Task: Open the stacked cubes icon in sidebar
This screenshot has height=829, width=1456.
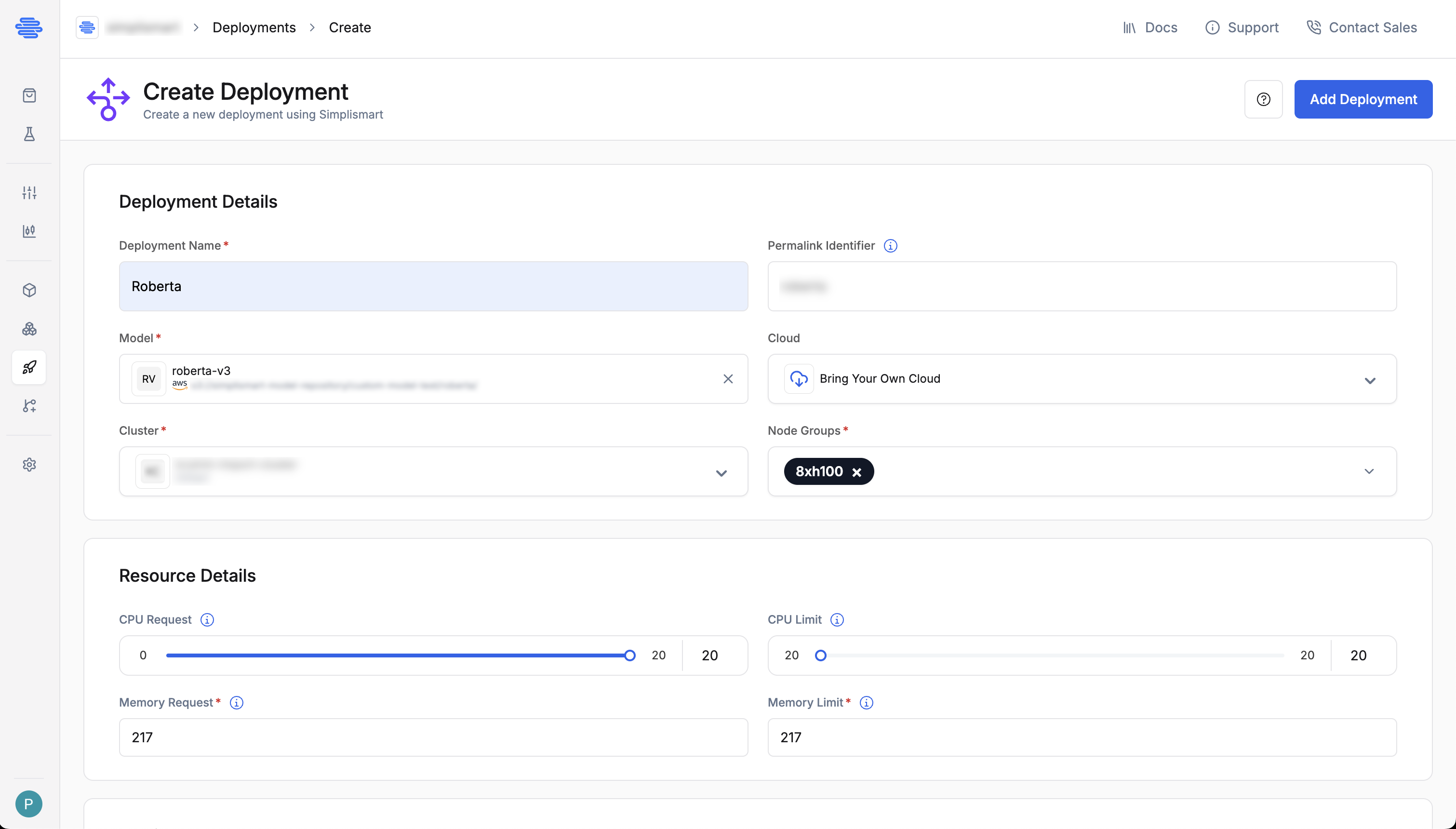Action: [x=29, y=329]
